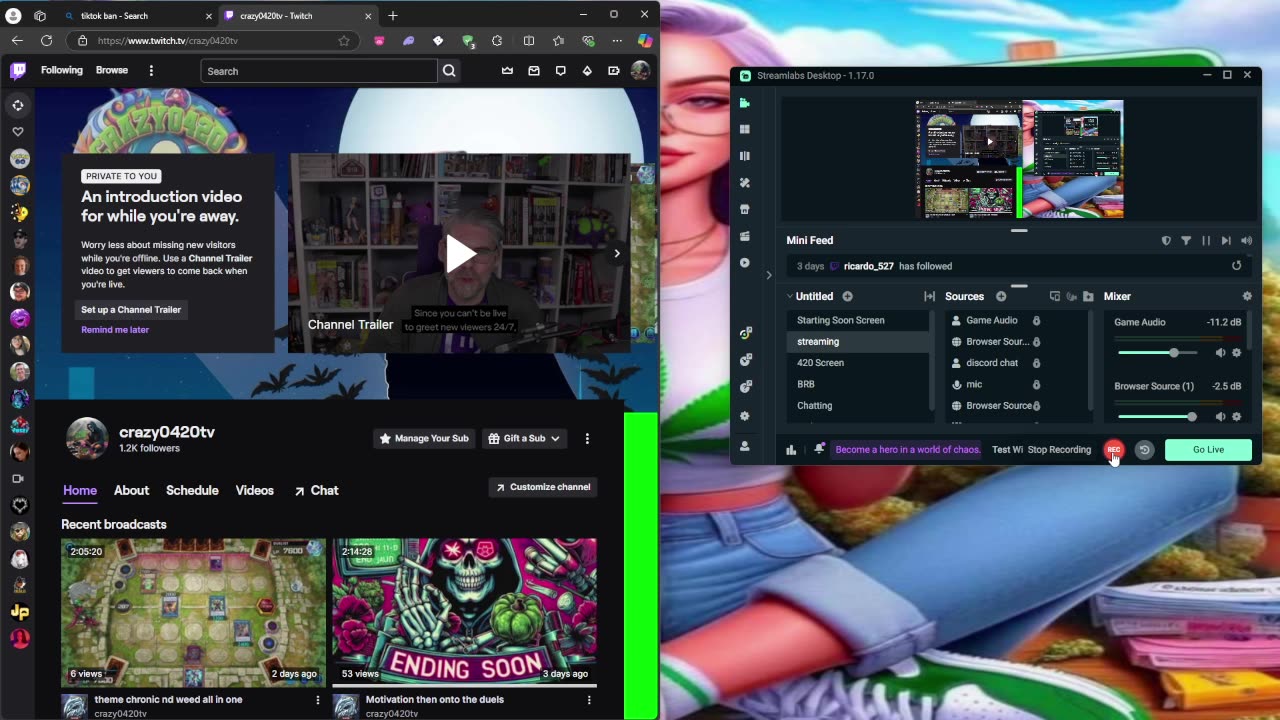1280x720 pixels.
Task: Open the Following link in Twitch header
Action: click(62, 70)
